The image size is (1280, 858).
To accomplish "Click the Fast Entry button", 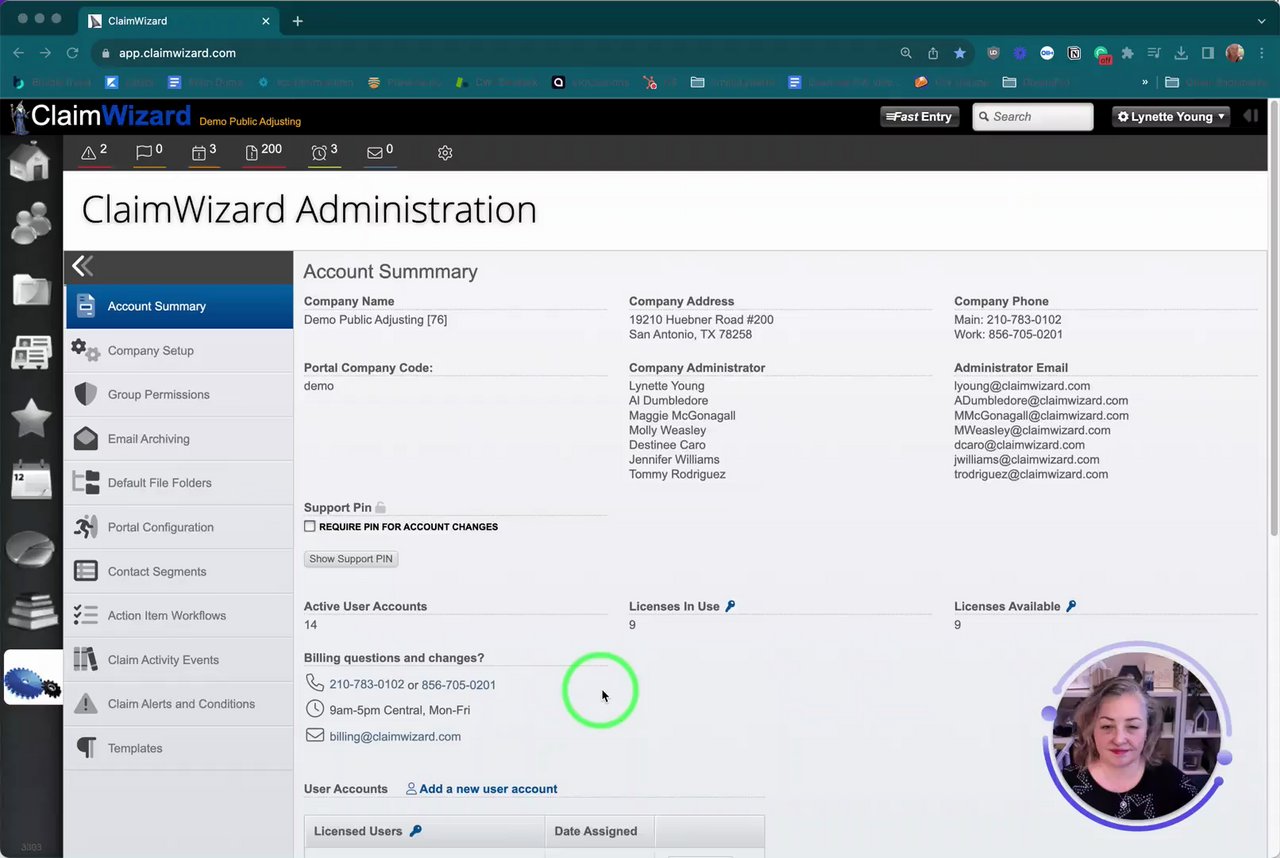I will point(920,117).
